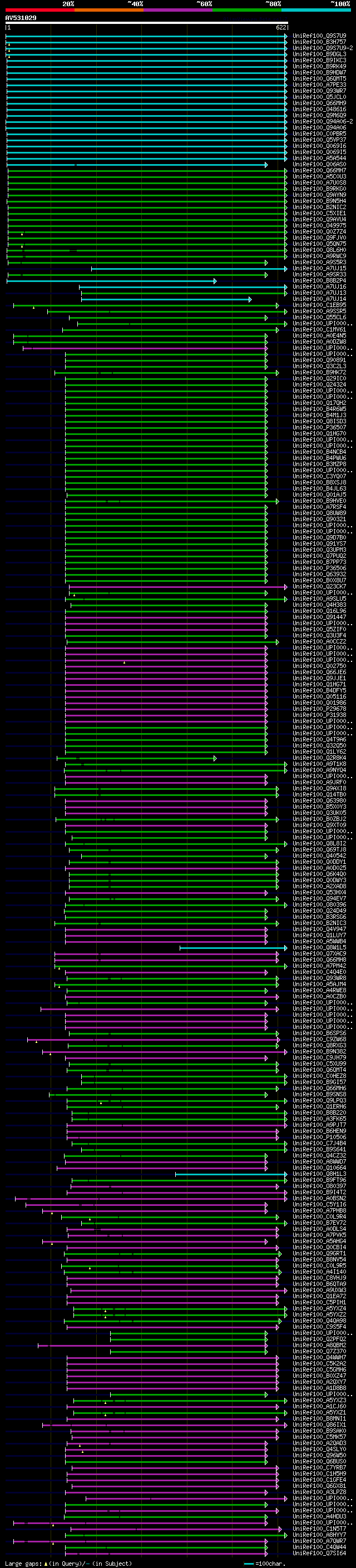356x1568 pixels.
Task: Select the UniRef100_B2NIC2 label
Action: [x=319, y=207]
